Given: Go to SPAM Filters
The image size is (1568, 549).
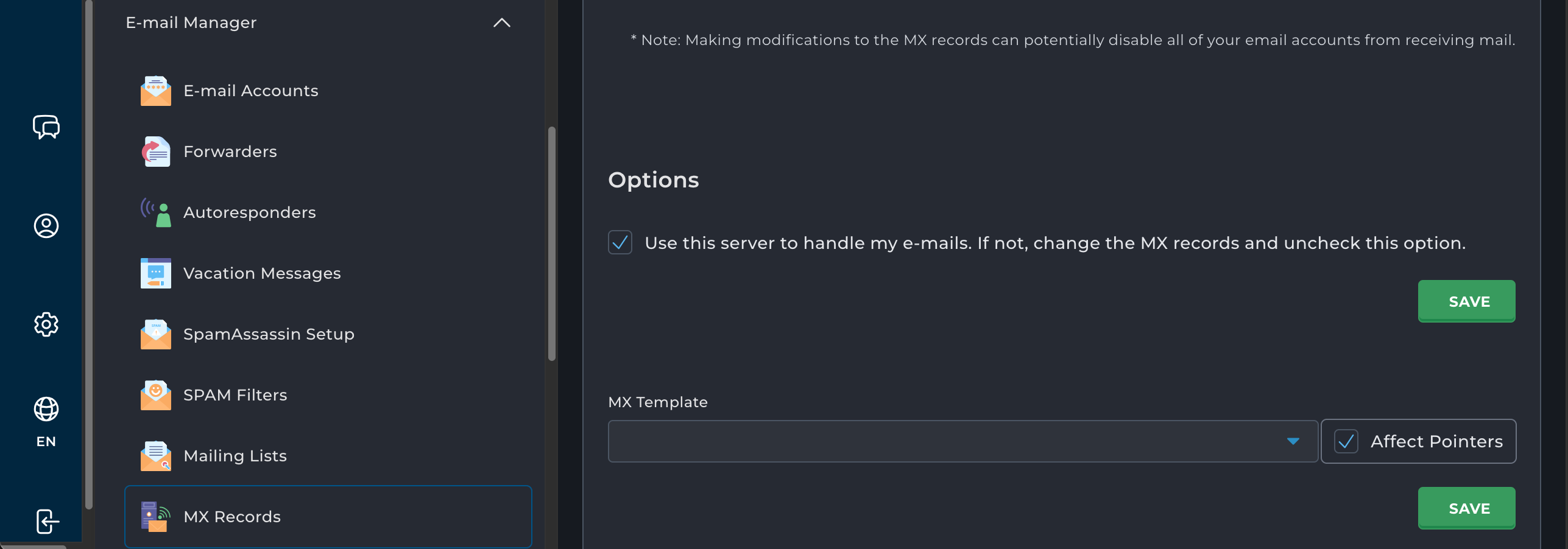Looking at the screenshot, I should tap(235, 395).
